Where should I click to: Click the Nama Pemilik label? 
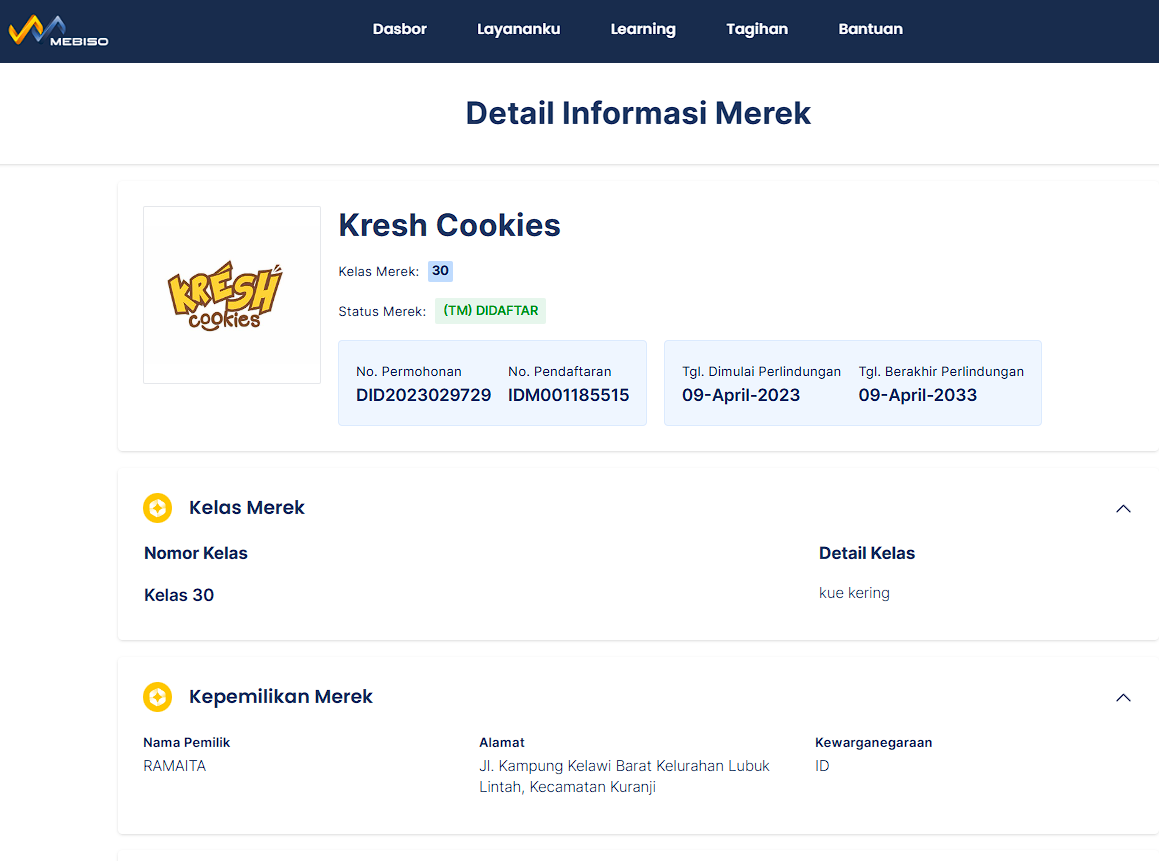pos(186,742)
